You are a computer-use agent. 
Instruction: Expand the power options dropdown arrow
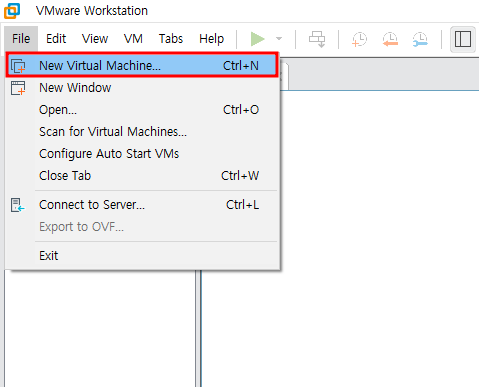[279, 39]
